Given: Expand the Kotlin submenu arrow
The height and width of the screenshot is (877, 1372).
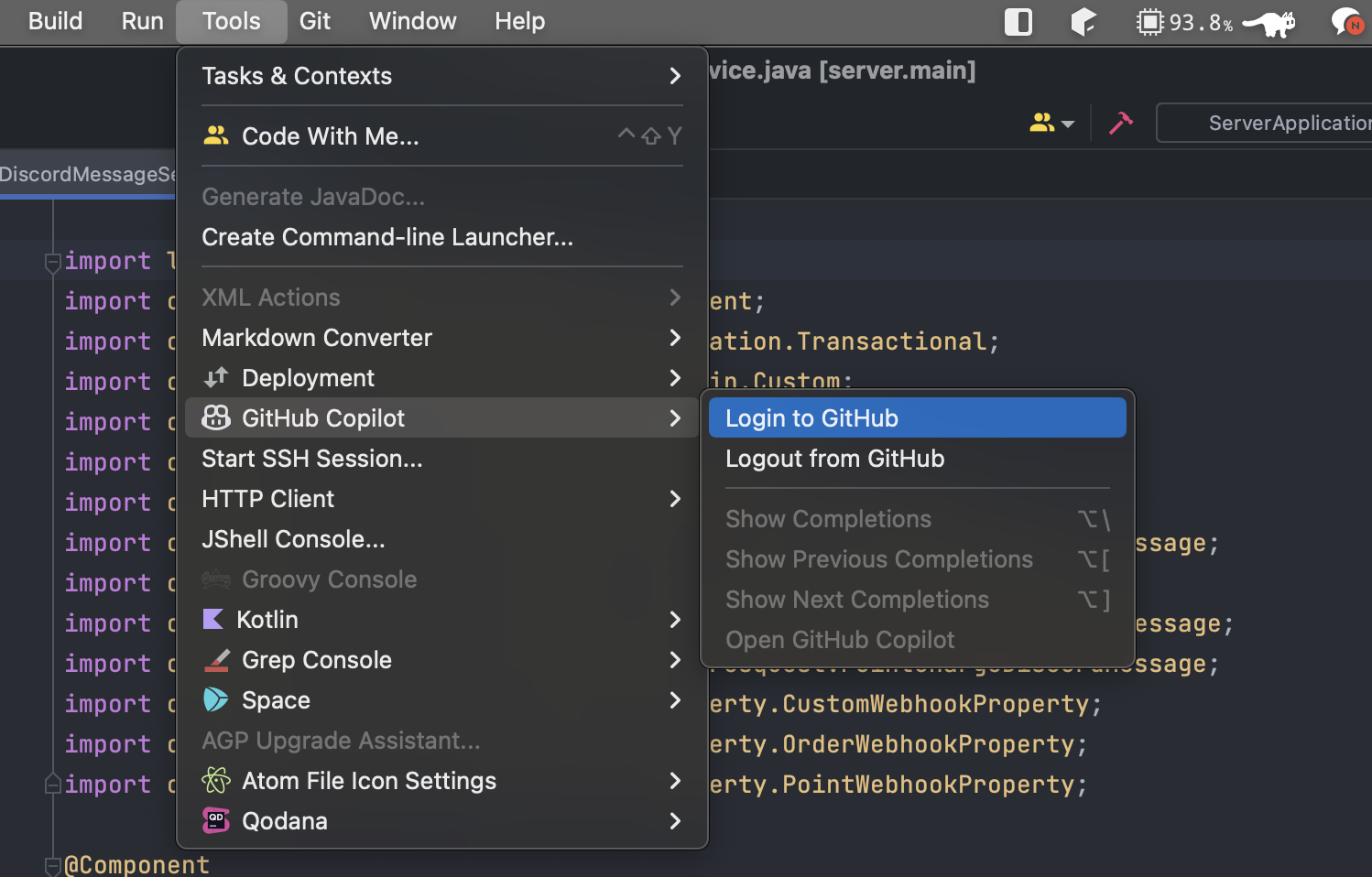Looking at the screenshot, I should click(x=675, y=620).
